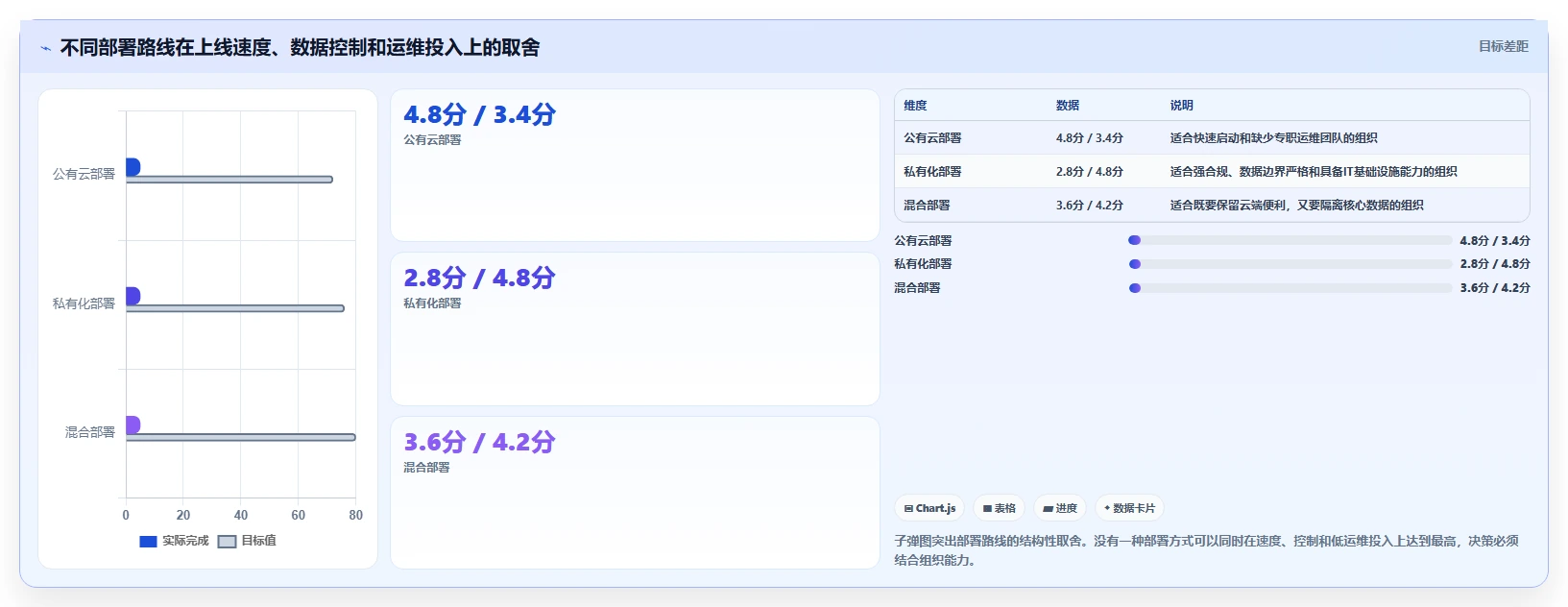This screenshot has width=1568, height=607.
Task: Click the chart axis tick 80
Action: [x=356, y=516]
